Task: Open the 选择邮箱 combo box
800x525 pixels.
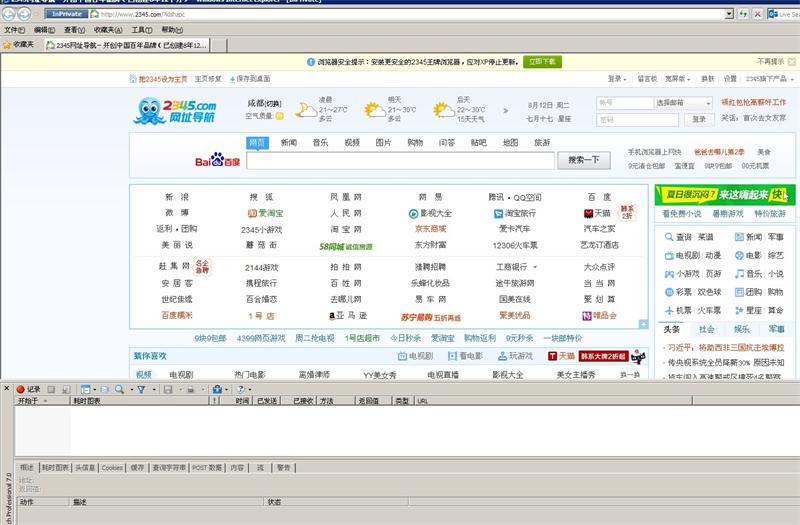Action: point(683,103)
